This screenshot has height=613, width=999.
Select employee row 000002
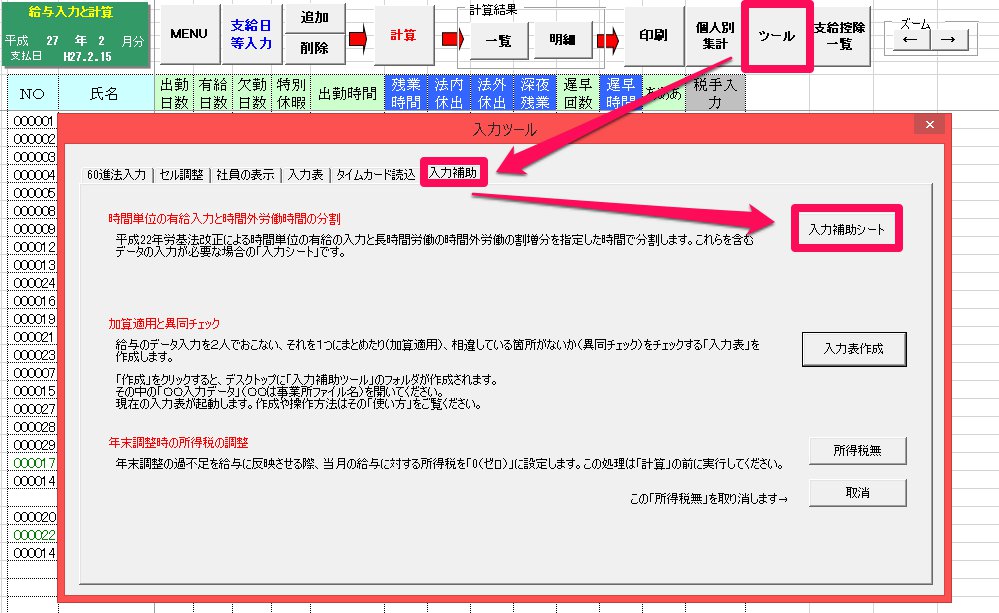point(33,139)
